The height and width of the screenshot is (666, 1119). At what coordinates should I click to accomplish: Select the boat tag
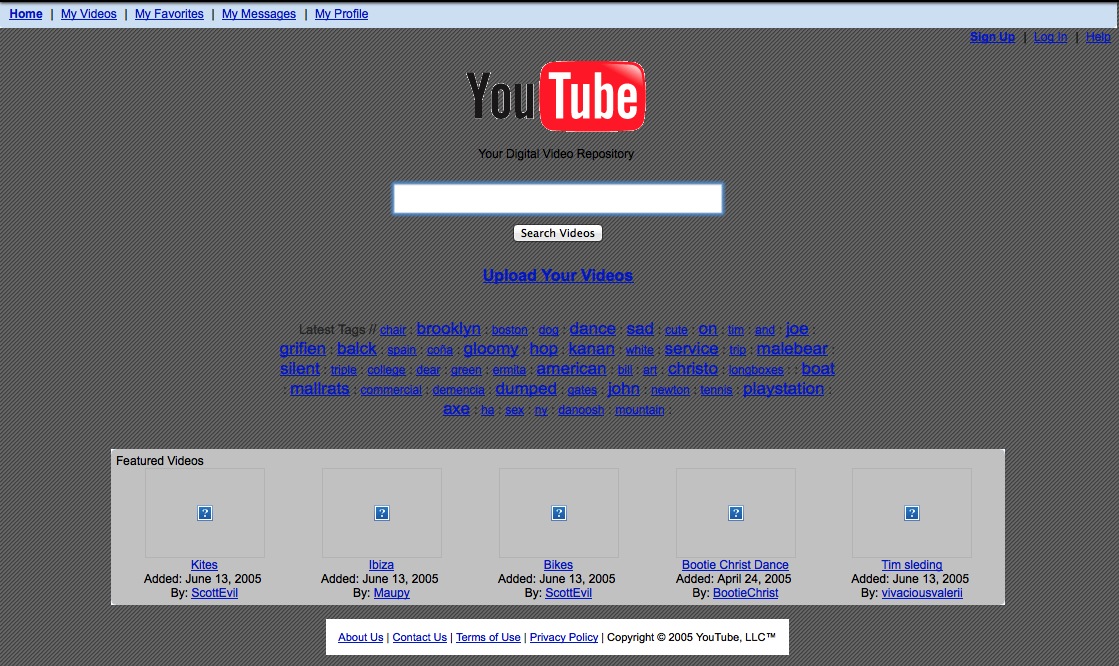coord(818,368)
